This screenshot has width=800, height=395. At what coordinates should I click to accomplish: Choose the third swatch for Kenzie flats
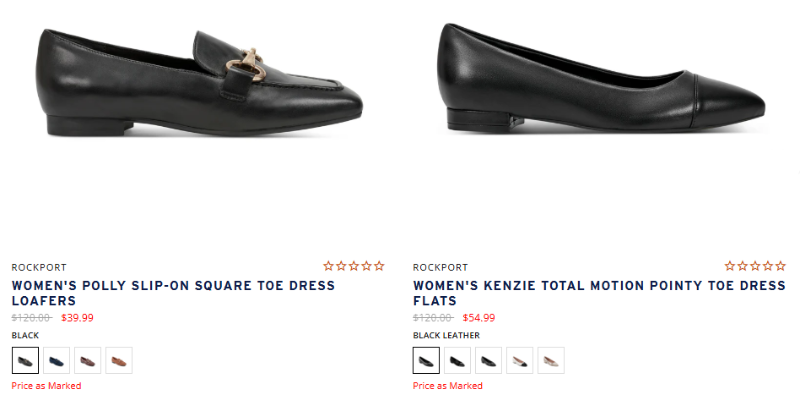point(488,360)
